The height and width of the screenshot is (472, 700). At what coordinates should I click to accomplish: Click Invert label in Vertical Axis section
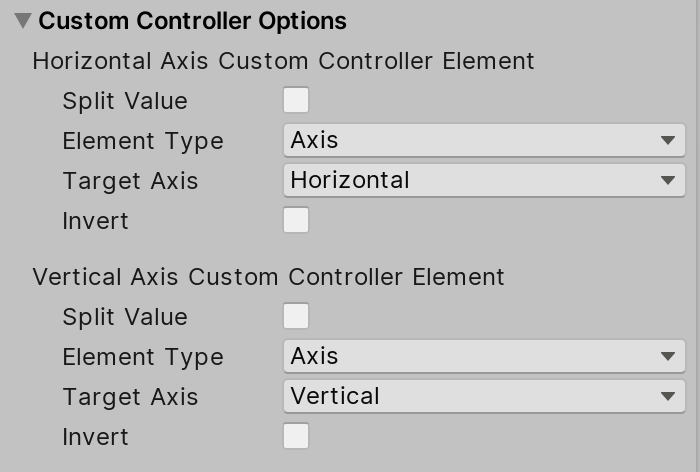(95, 437)
